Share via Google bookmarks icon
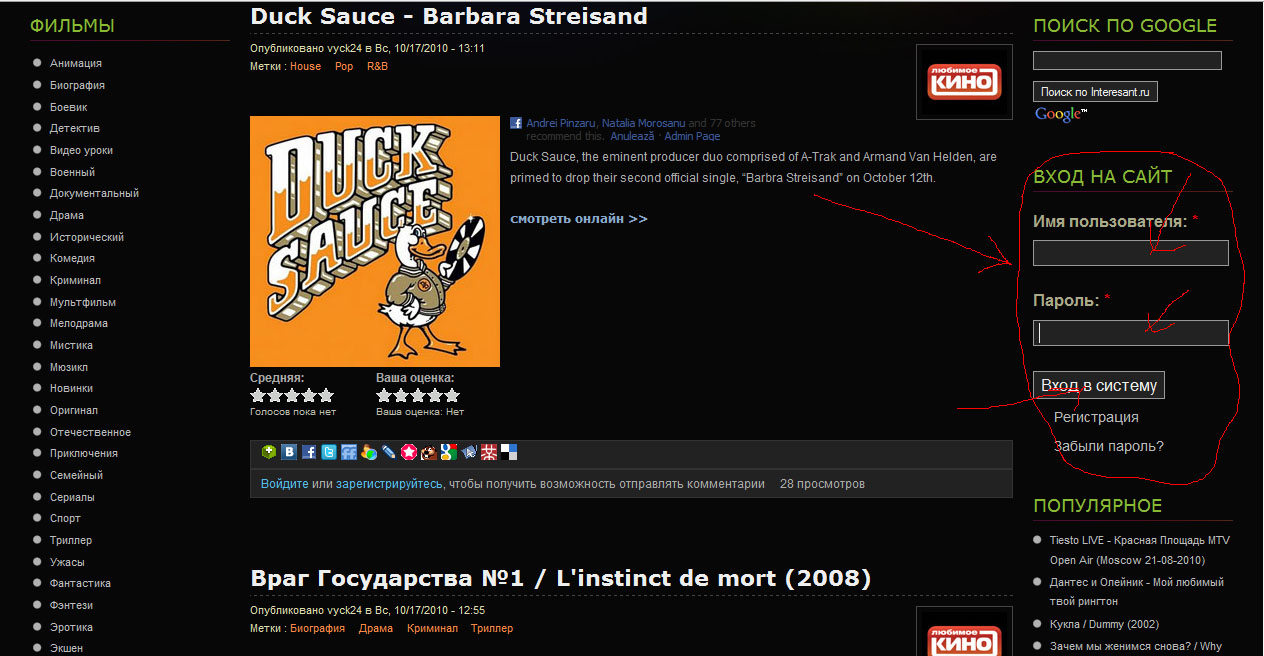1264x656 pixels. 449,452
